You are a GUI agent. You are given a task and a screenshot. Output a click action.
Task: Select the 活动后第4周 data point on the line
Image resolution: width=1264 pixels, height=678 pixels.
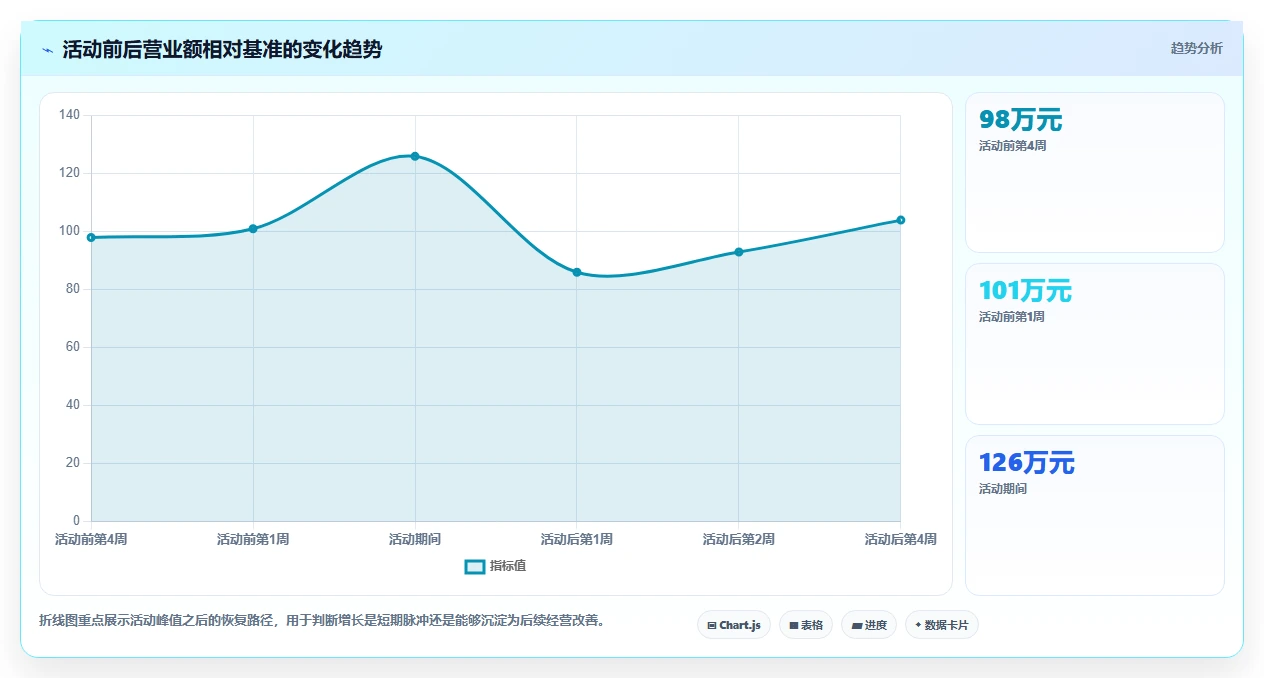pos(901,220)
